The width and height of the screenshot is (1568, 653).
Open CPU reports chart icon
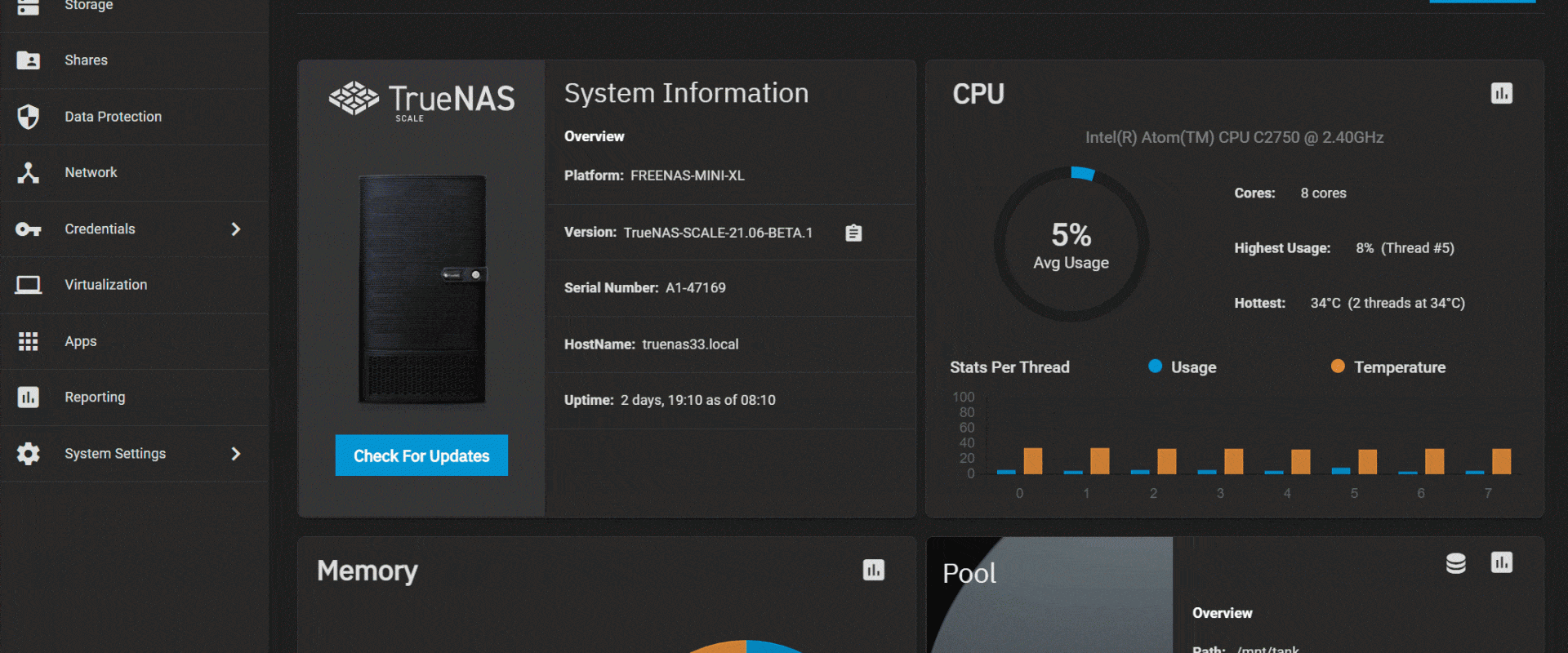pos(1502,94)
